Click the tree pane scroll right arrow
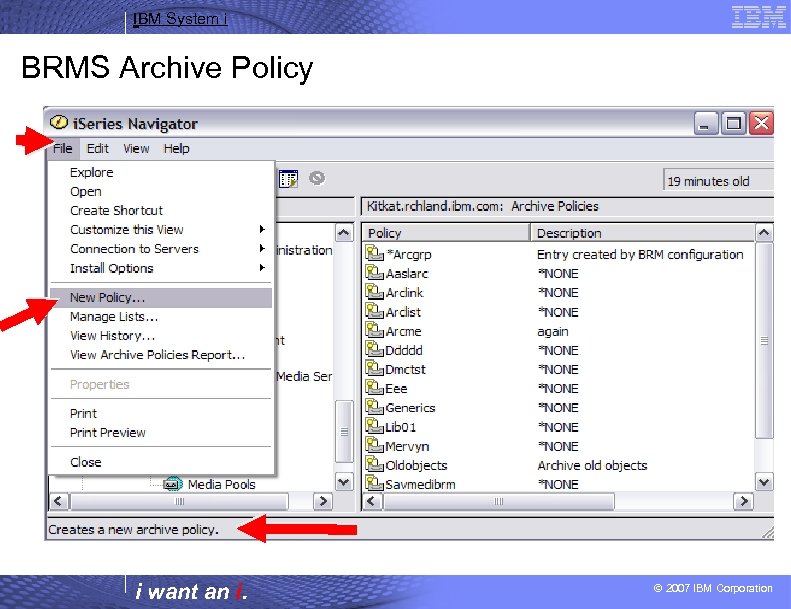 tap(323, 501)
